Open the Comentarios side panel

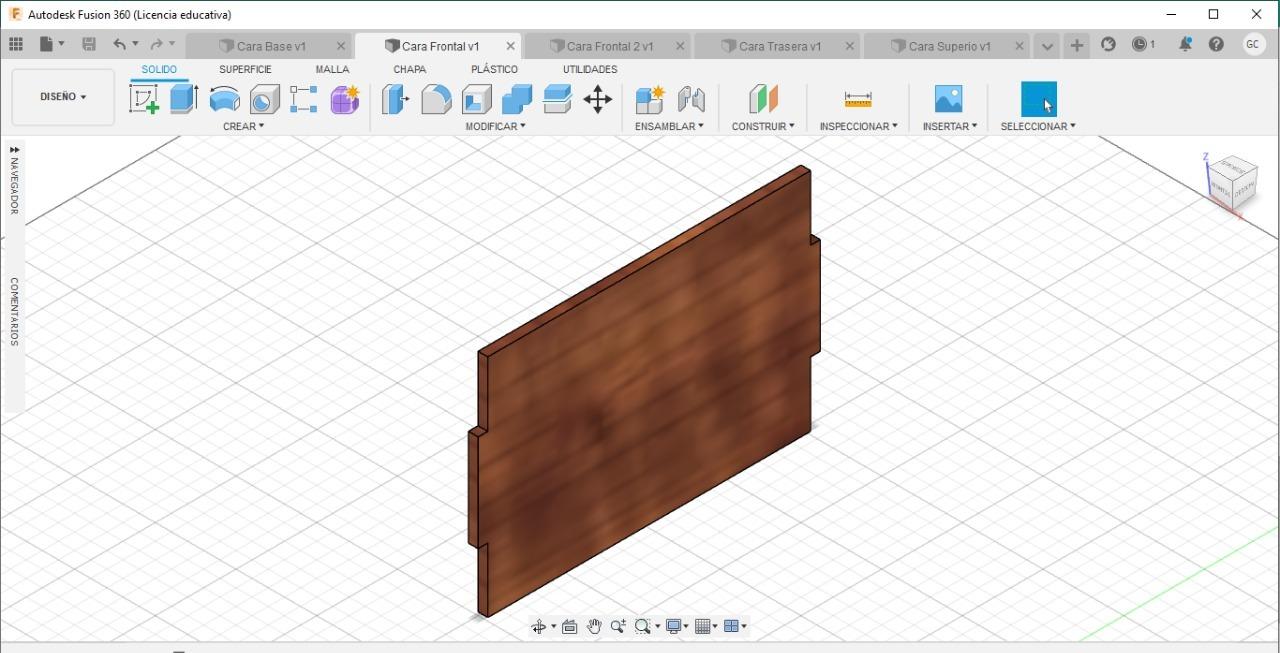click(14, 311)
